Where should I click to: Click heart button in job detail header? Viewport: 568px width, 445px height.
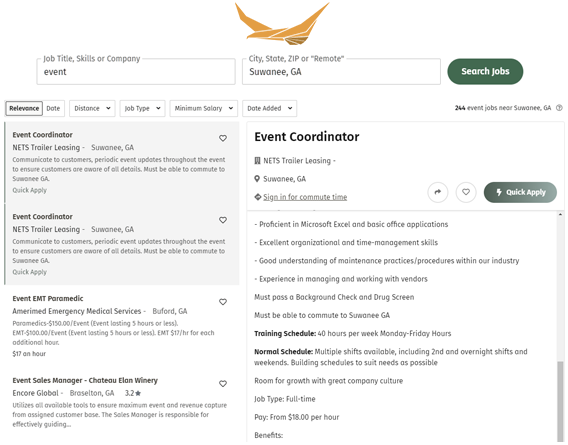(x=466, y=192)
